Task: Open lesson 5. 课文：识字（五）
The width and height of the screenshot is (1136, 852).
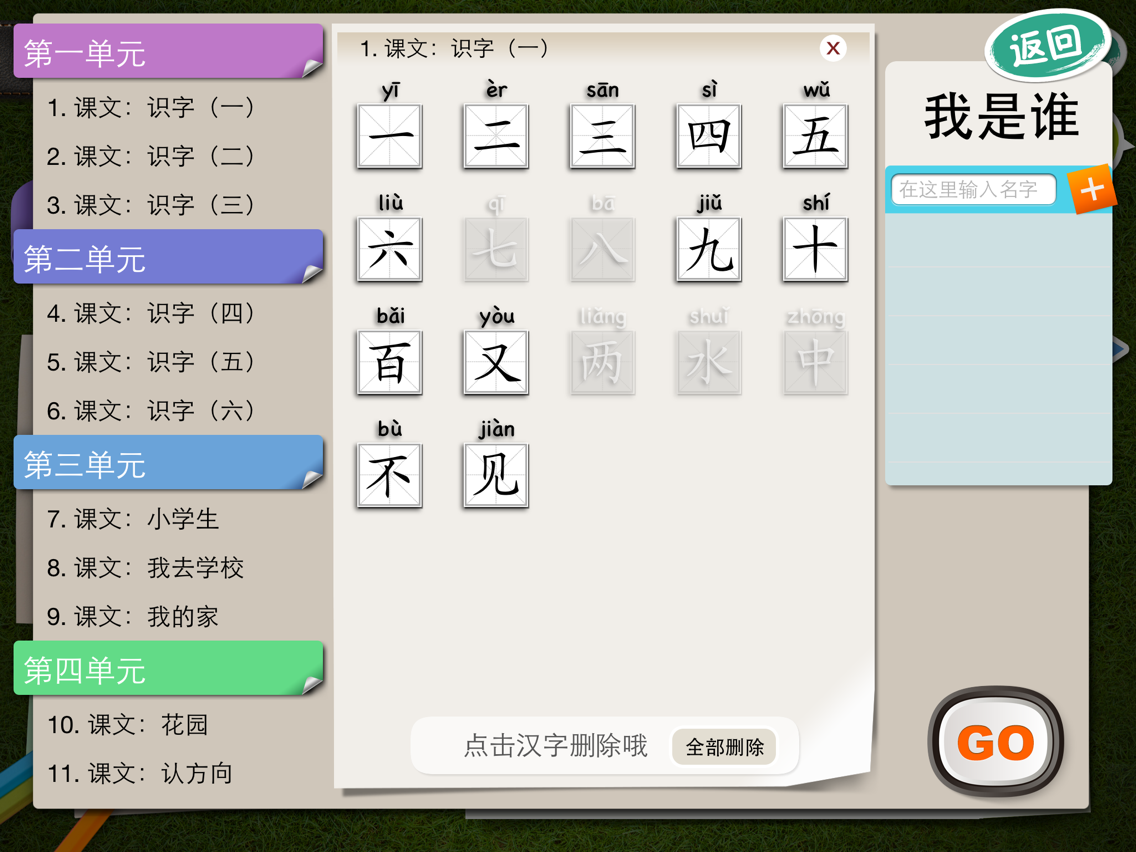Action: (x=151, y=362)
